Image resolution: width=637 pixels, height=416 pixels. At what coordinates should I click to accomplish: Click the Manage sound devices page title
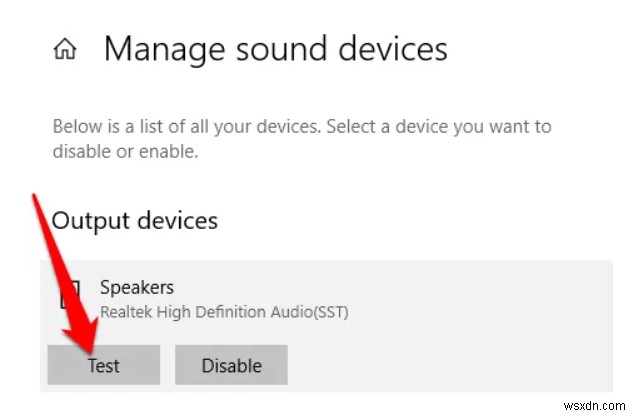tap(275, 48)
